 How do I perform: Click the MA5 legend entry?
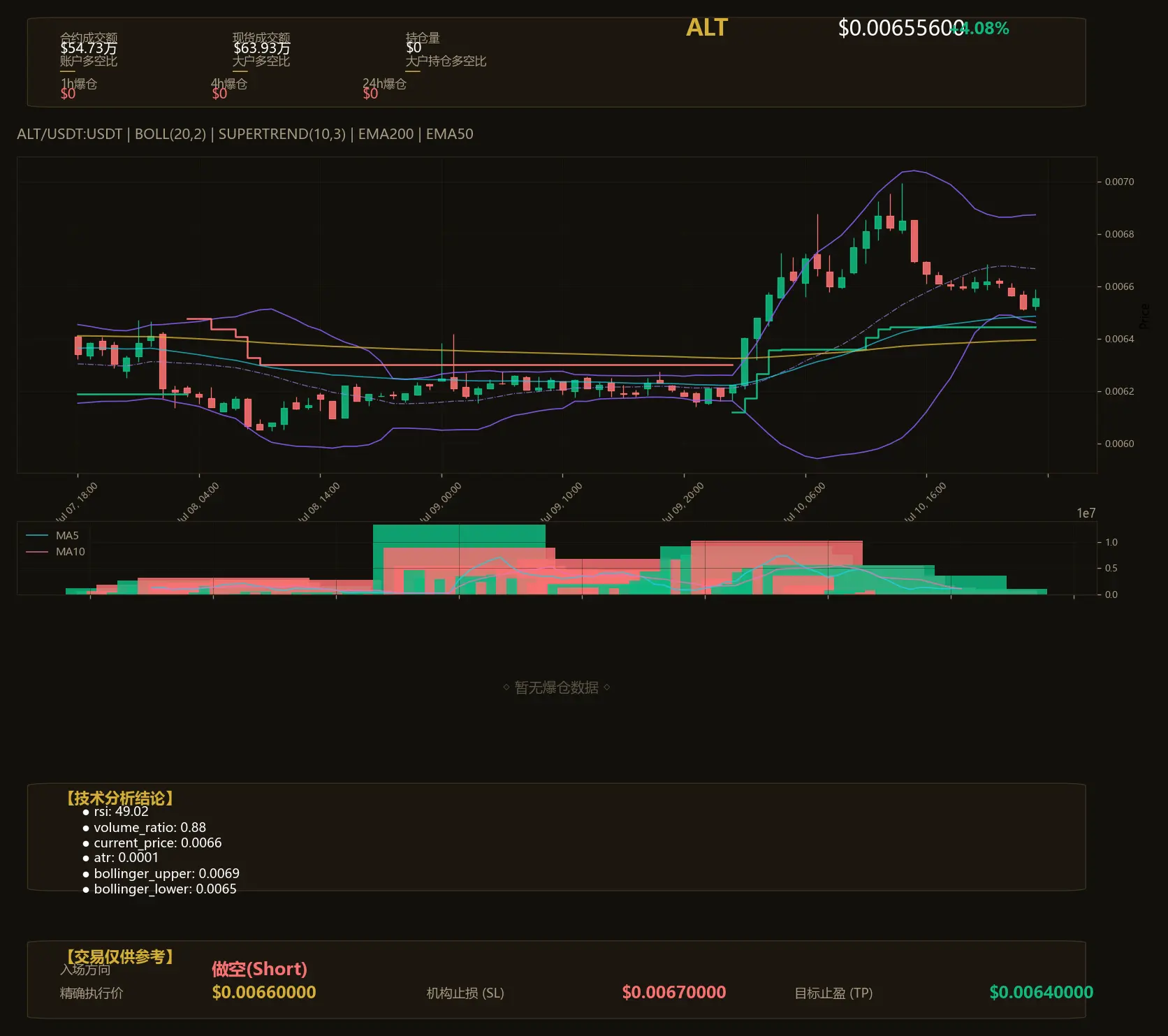[x=52, y=536]
